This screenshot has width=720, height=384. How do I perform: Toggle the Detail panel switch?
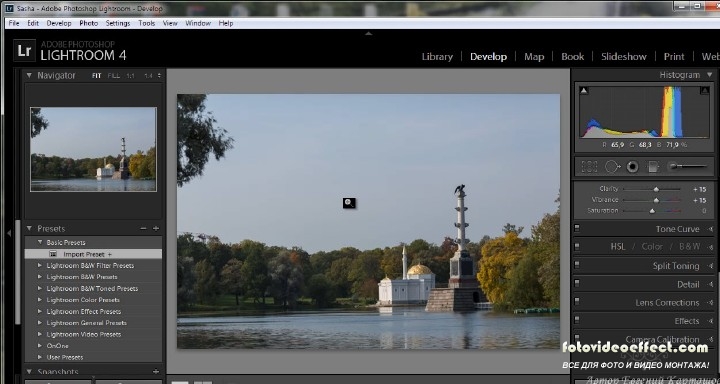(x=577, y=283)
